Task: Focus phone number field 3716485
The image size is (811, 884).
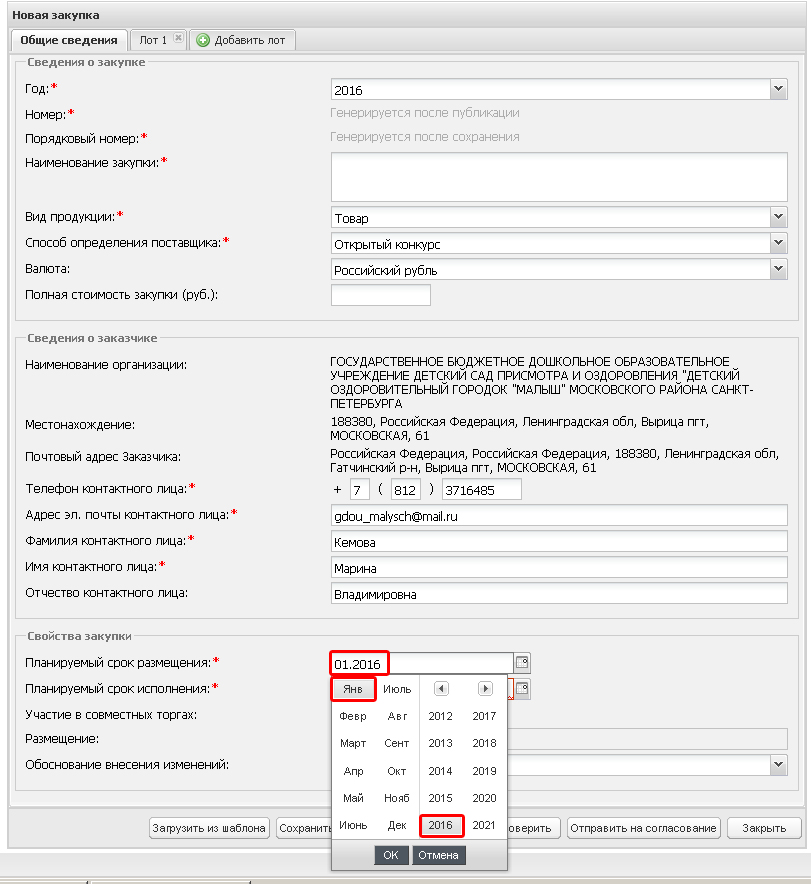Action: coord(482,489)
